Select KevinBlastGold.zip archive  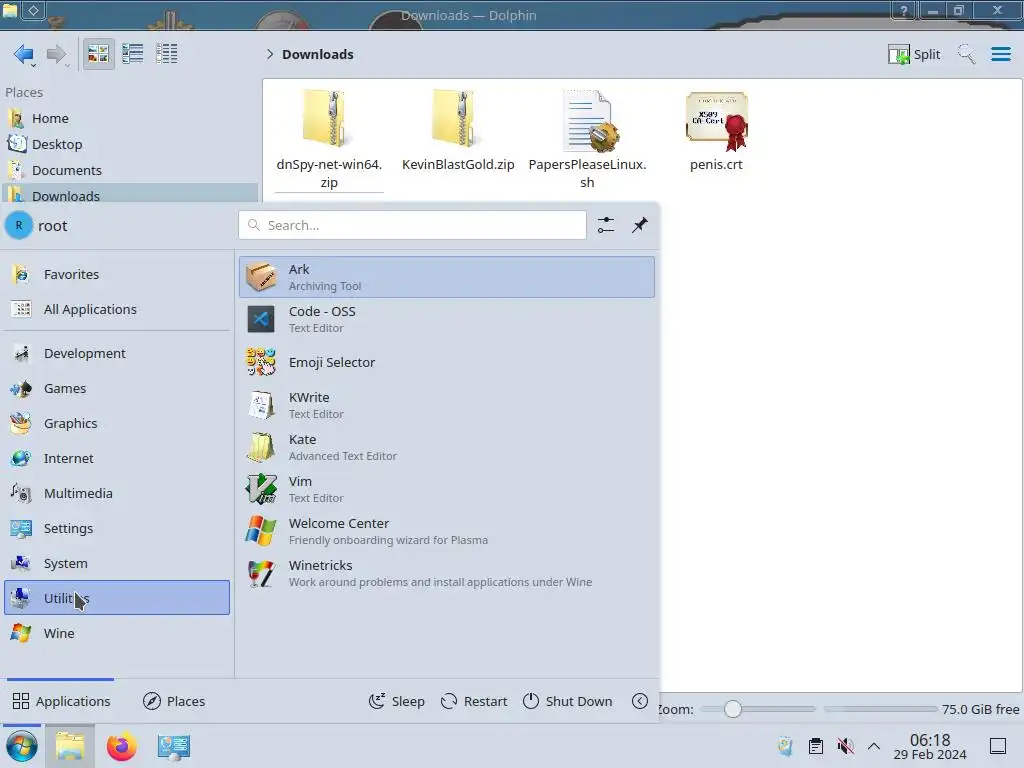tap(458, 131)
